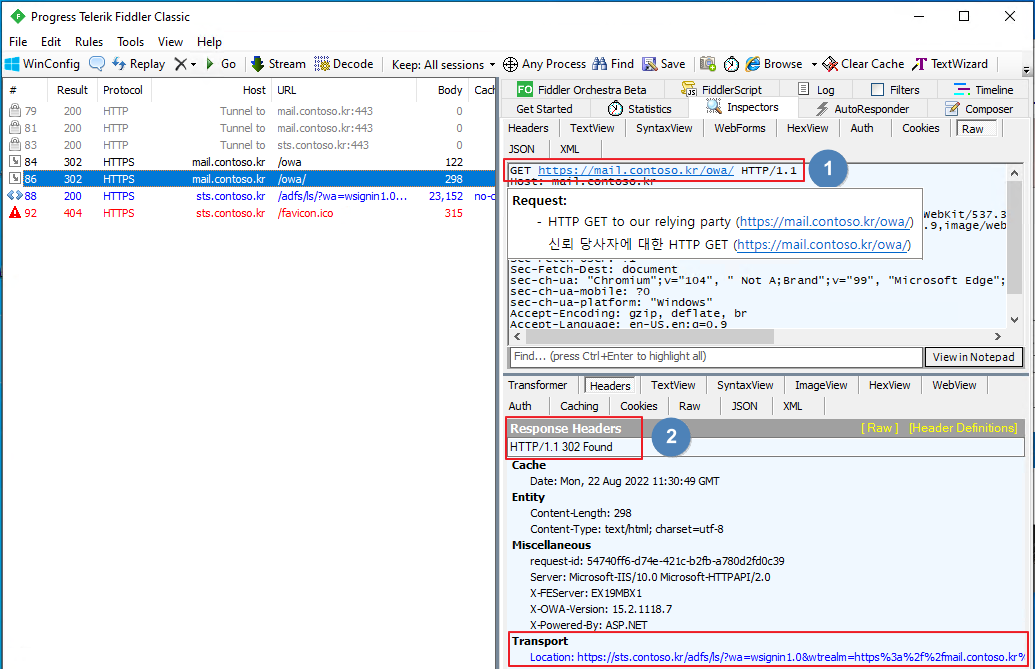Open the Tools menu
Viewport: 1035px width, 669px height.
tap(131, 42)
